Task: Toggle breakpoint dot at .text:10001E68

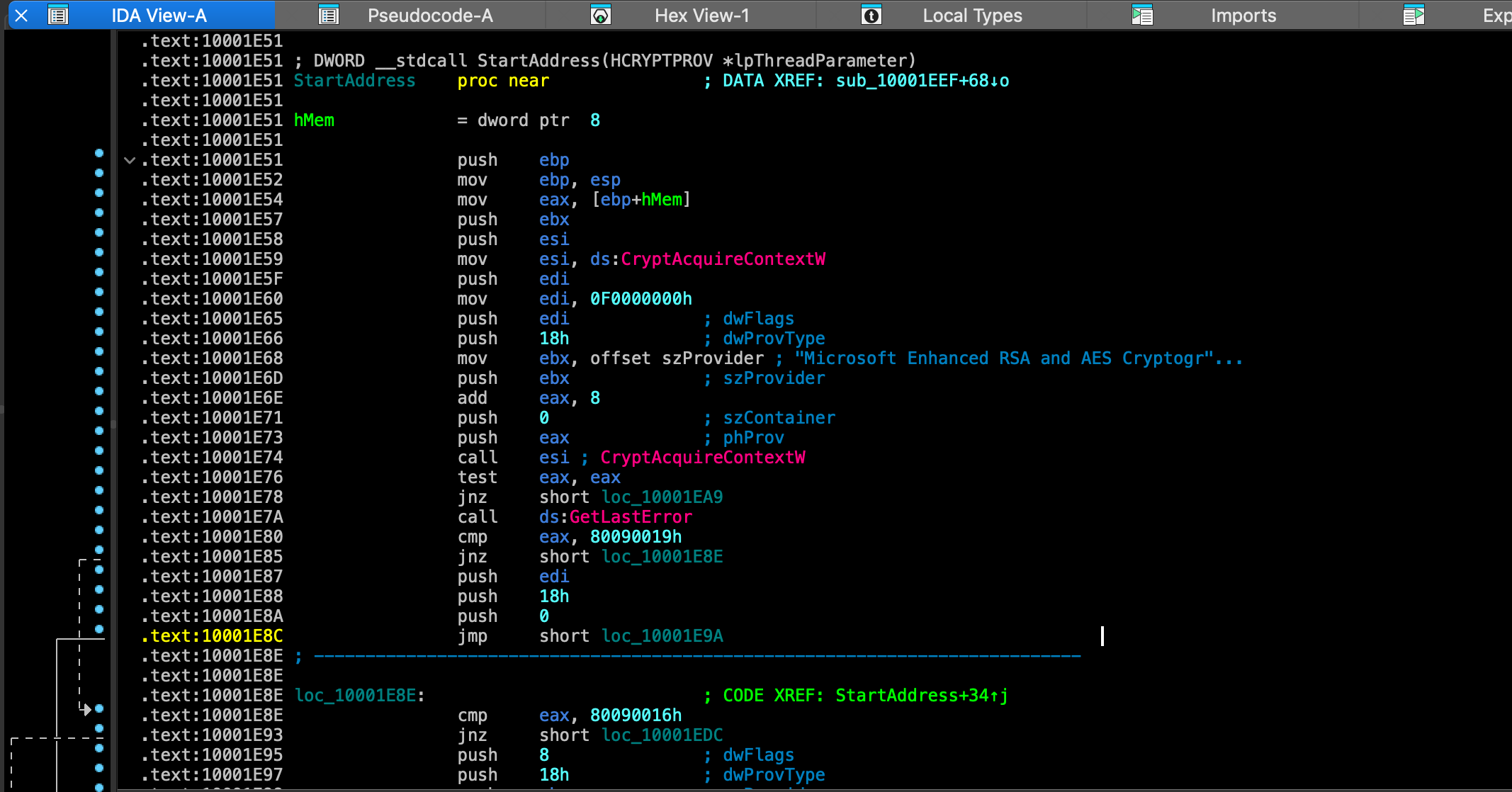Action: coord(99,351)
